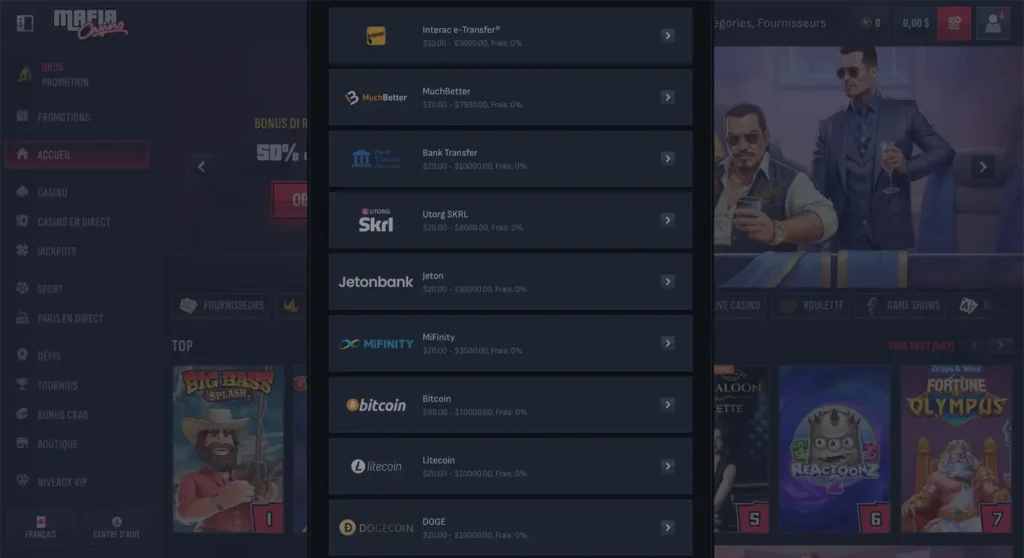Open Niveaux VIP diamond icon

click(x=22, y=480)
